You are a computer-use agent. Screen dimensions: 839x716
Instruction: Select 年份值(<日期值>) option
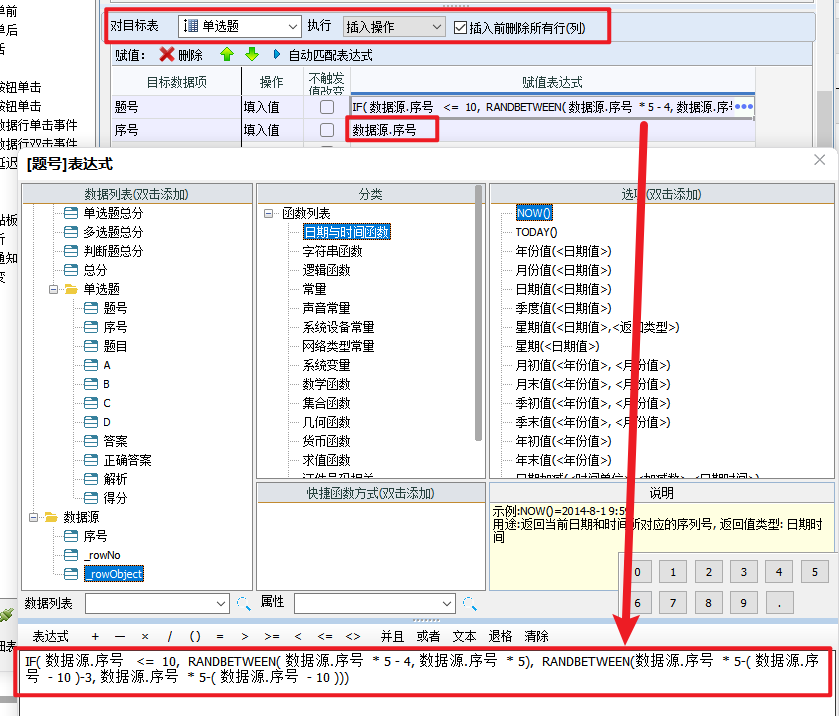click(563, 252)
